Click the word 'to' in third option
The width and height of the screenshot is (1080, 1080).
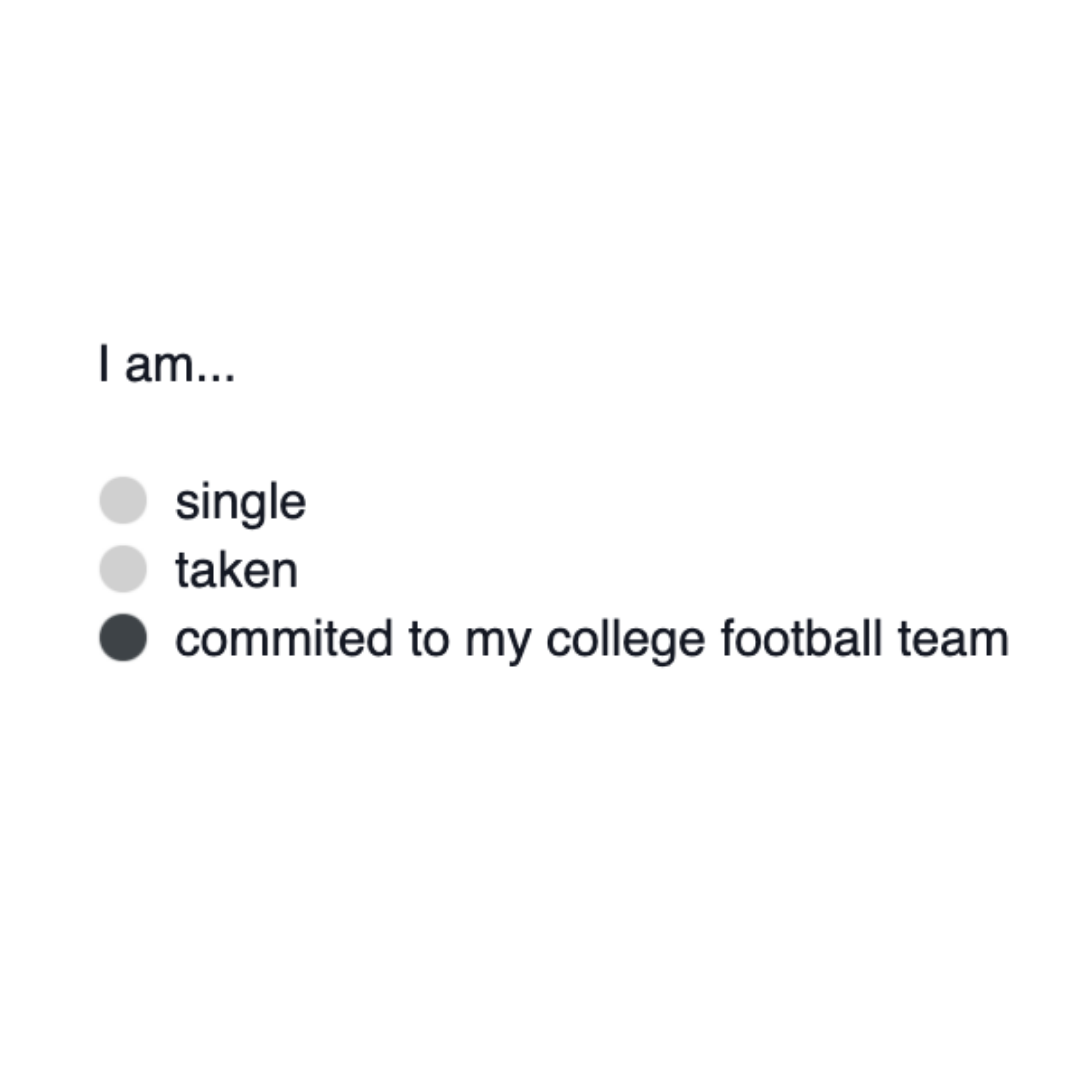point(428,640)
